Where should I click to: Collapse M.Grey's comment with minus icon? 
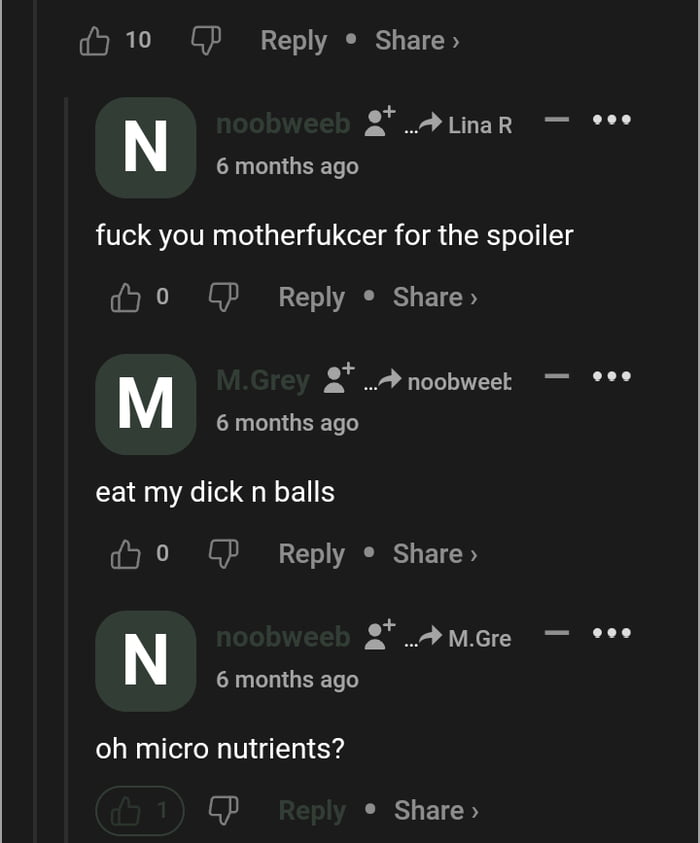tap(557, 377)
